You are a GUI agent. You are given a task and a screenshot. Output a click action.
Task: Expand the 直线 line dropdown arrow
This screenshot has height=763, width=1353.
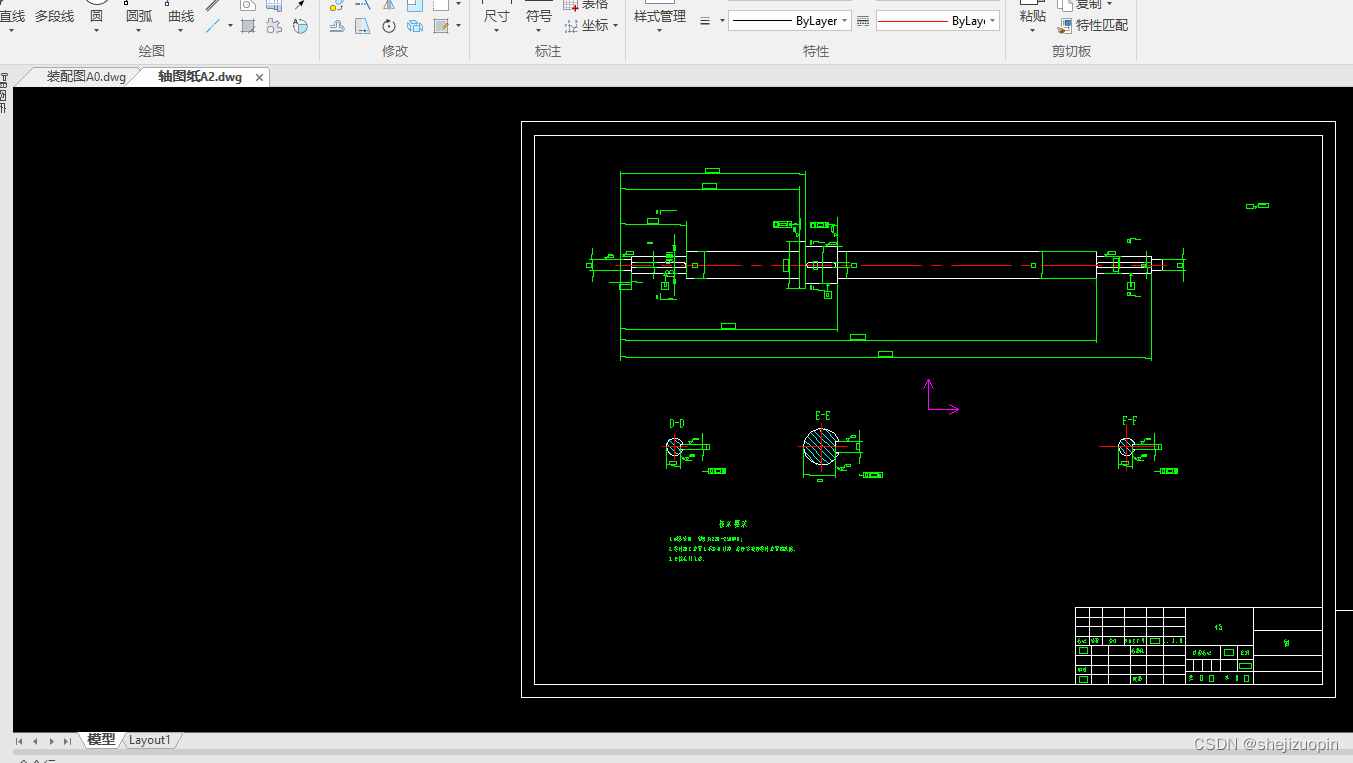11,30
